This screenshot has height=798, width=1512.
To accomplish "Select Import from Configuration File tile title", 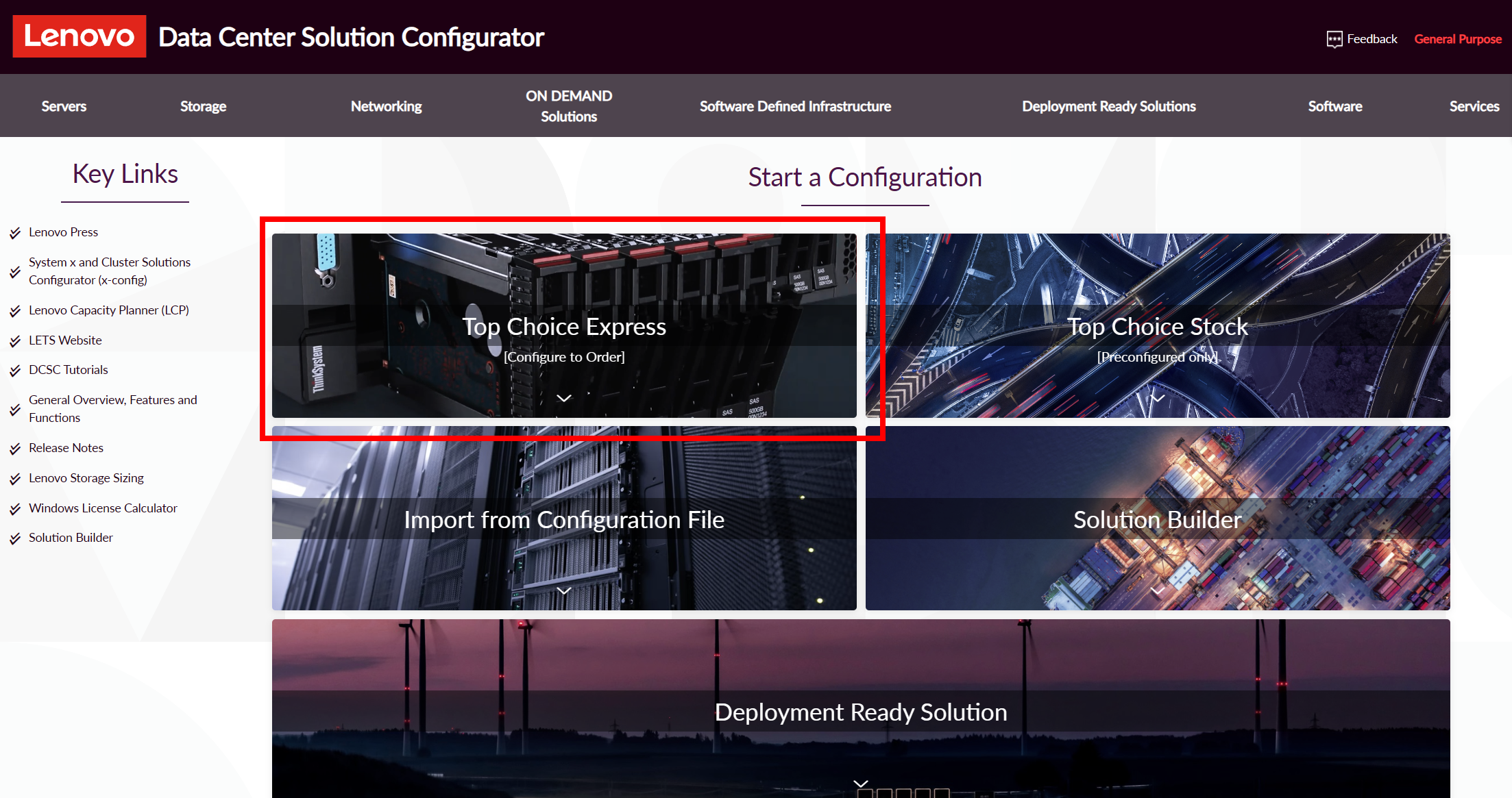I will 564,520.
